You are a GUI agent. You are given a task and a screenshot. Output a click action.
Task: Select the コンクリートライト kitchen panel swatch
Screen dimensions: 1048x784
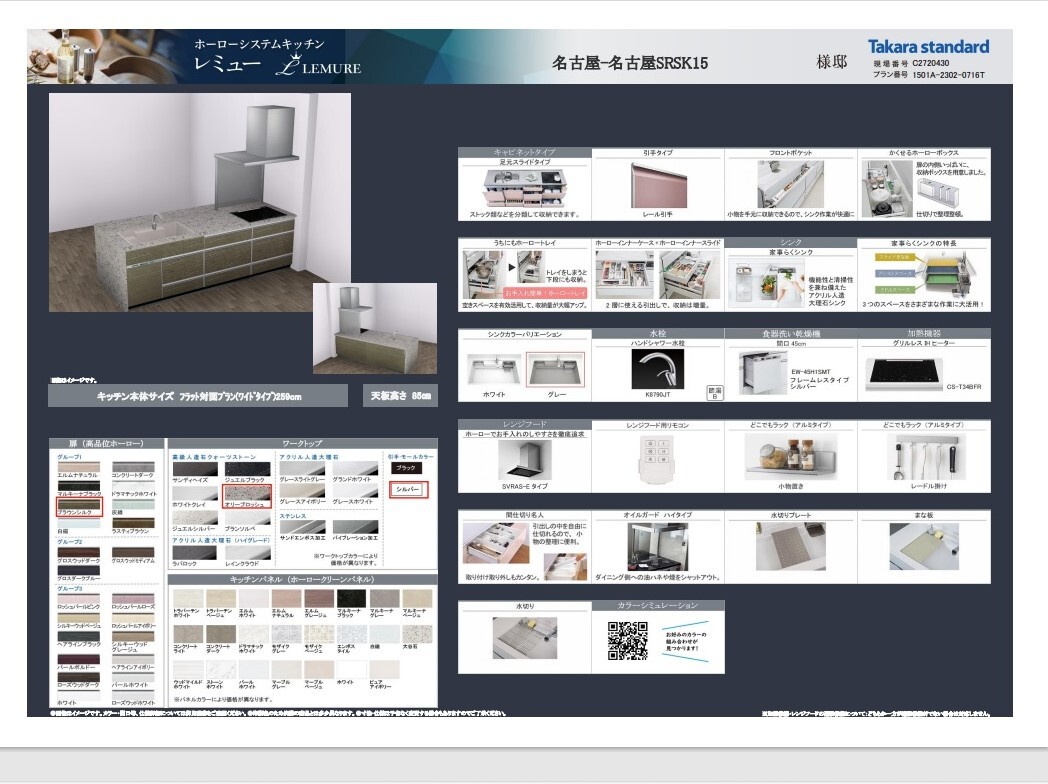187,634
